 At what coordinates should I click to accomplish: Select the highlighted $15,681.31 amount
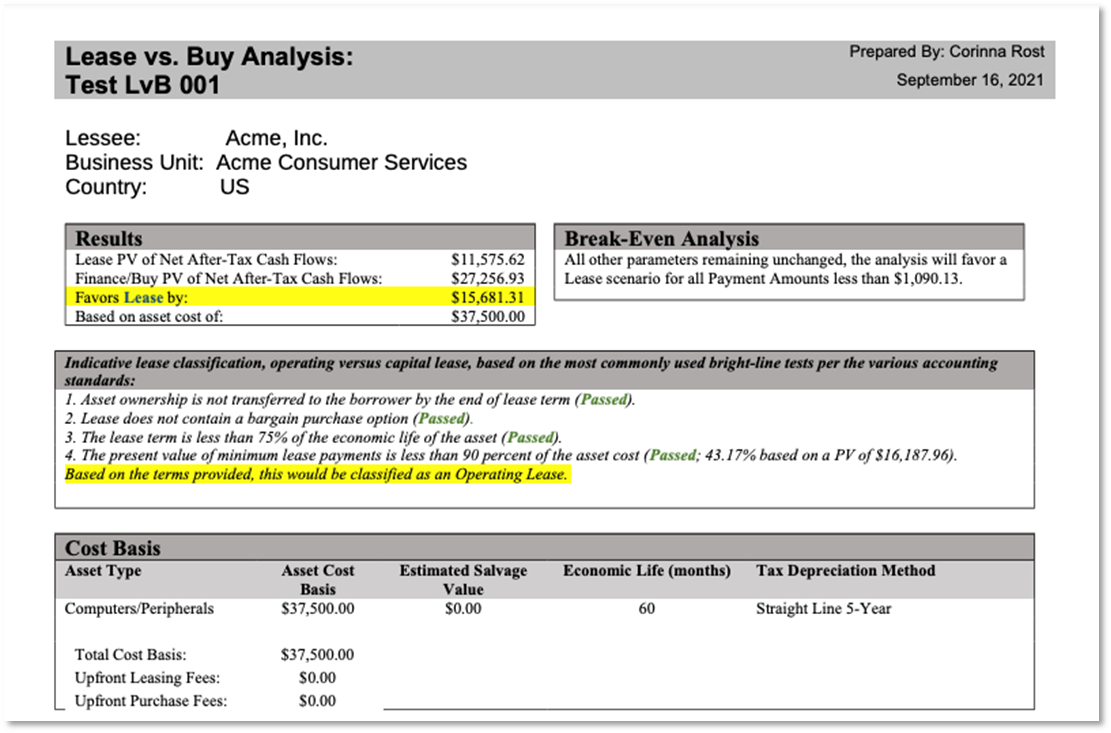488,298
